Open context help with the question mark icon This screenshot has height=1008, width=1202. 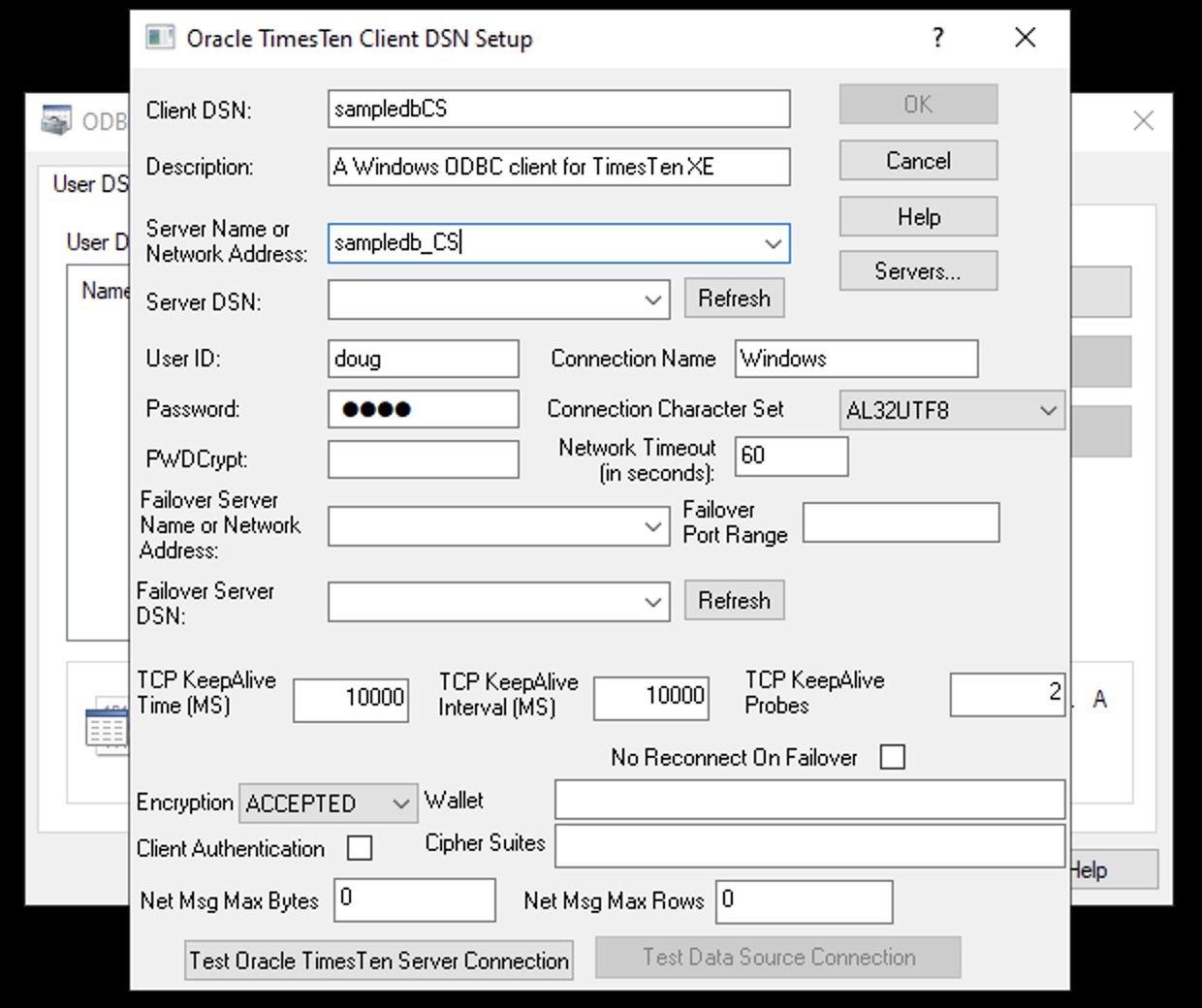936,39
